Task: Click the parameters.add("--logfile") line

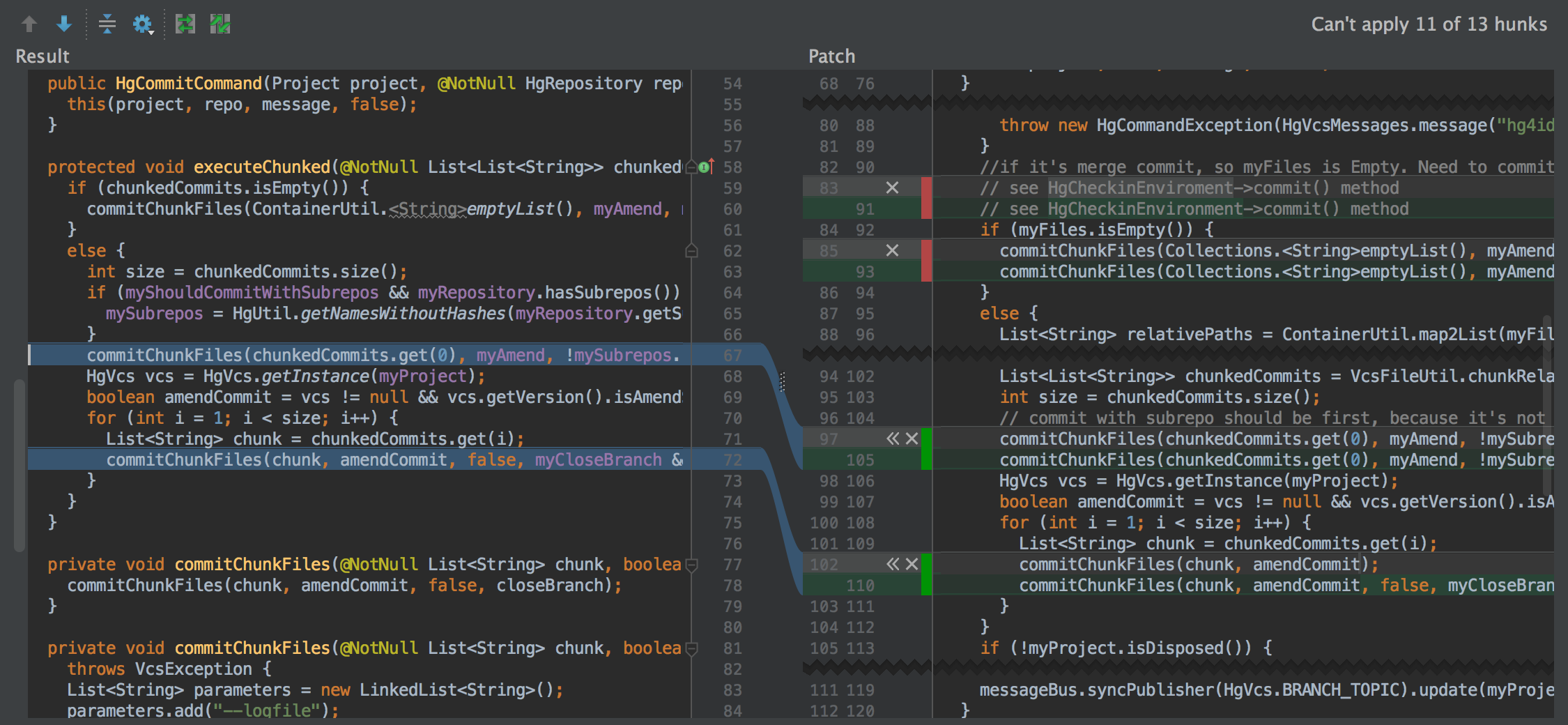Action: click(203, 711)
